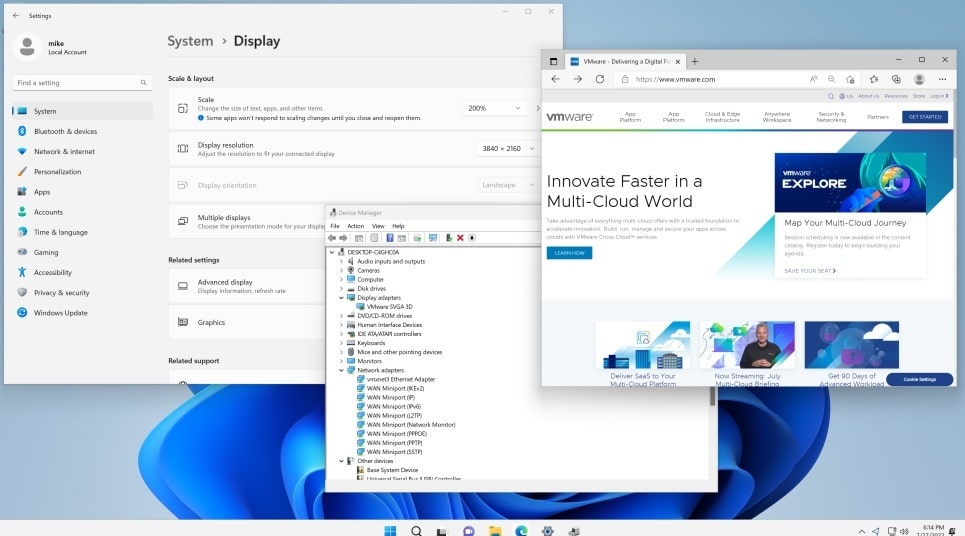
Task: Collapse Display adapters tree node
Action: coord(342,297)
